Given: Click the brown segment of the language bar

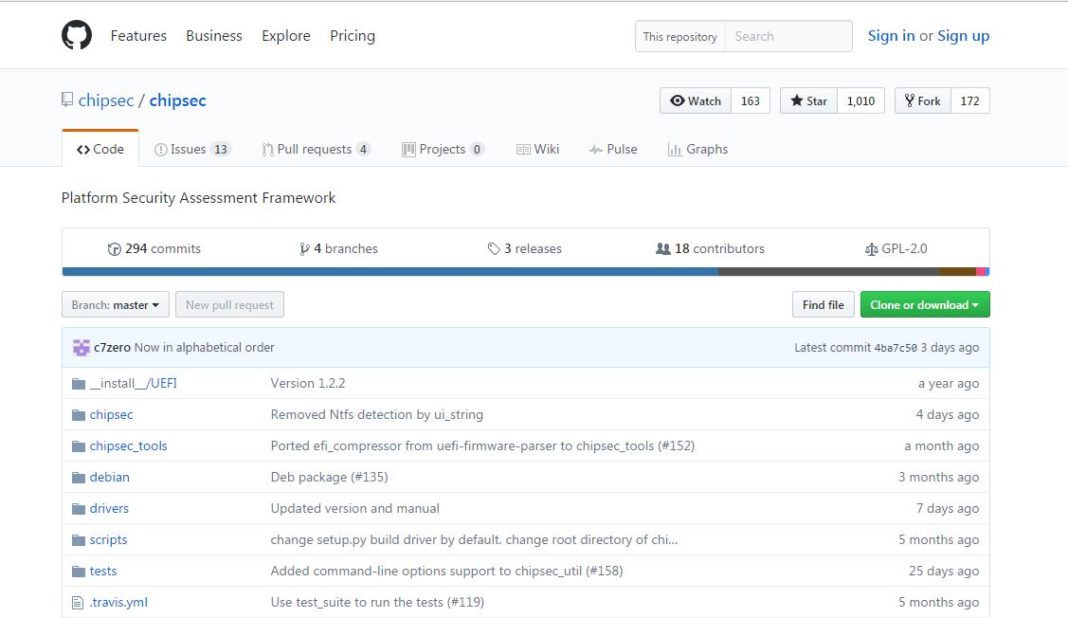Looking at the screenshot, I should click(x=958, y=272).
